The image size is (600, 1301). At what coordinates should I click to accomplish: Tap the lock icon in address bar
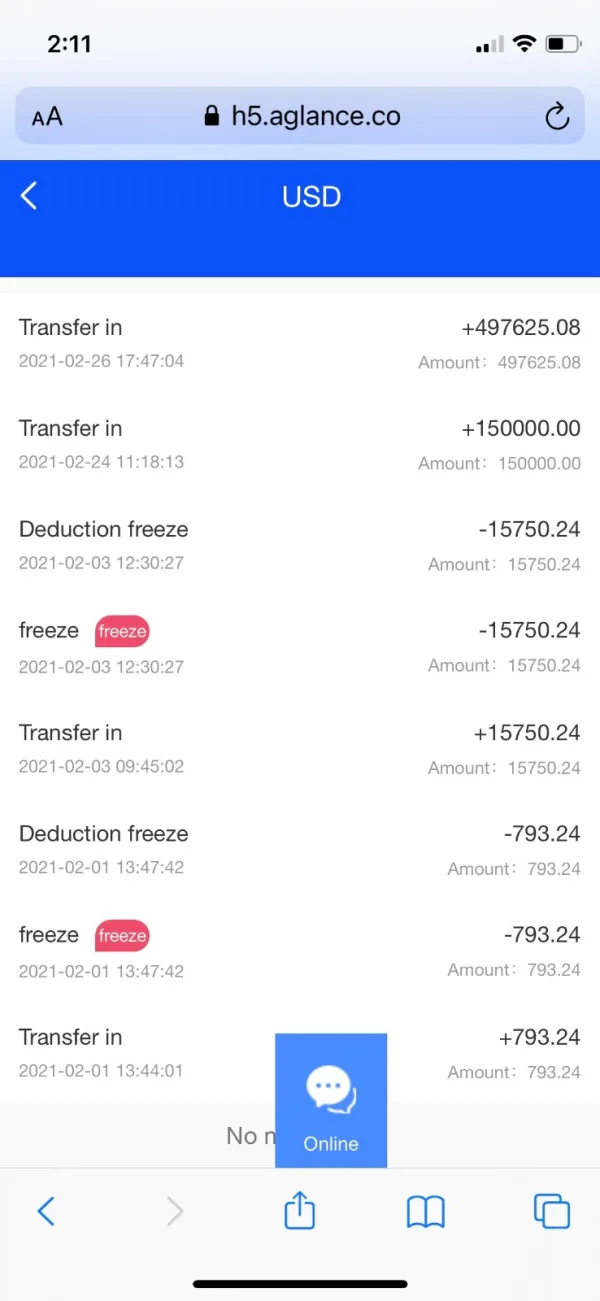coord(211,116)
